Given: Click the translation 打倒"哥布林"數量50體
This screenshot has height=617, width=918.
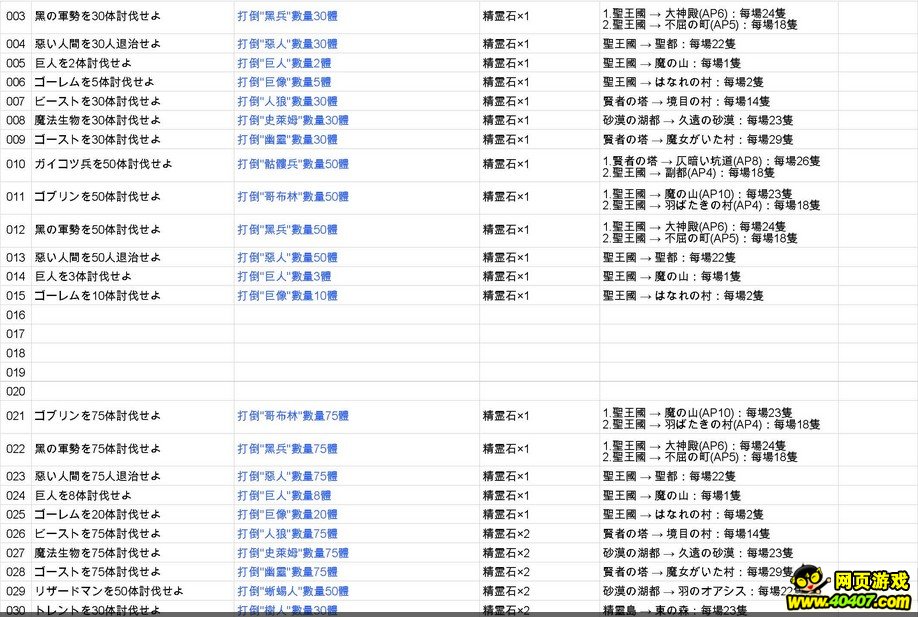Looking at the screenshot, I should pos(293,197).
